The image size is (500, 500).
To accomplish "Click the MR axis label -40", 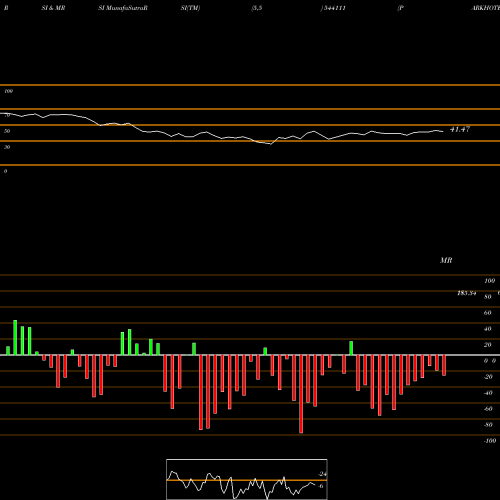I will [x=488, y=393].
